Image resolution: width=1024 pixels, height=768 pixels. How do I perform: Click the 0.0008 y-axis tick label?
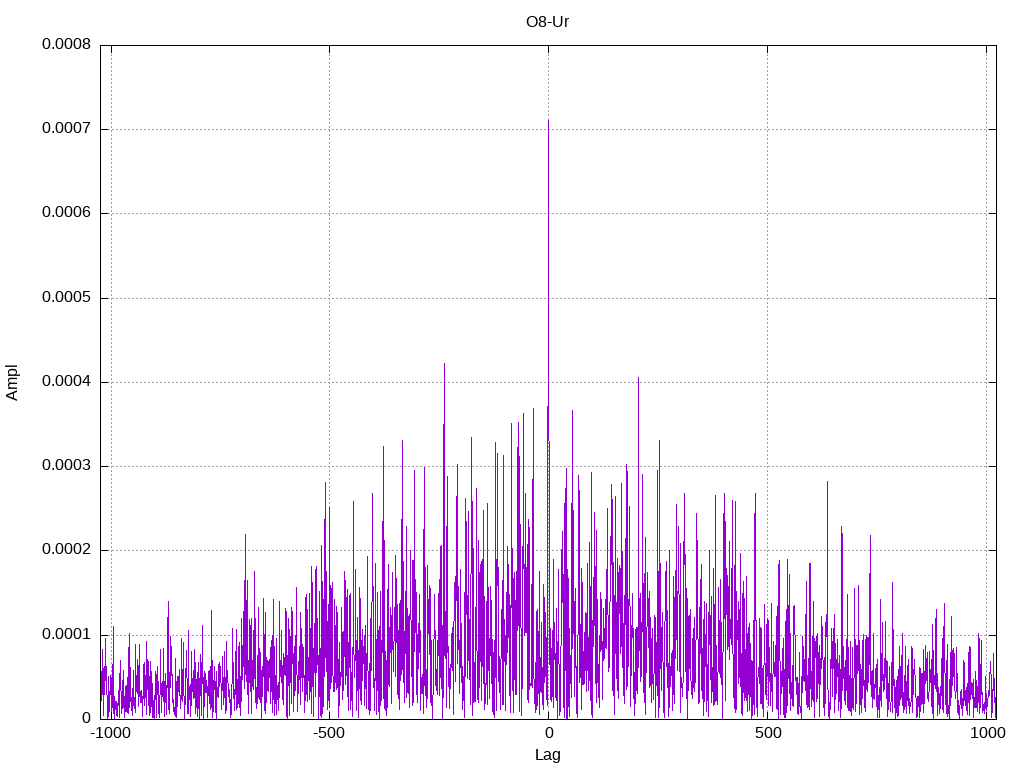tap(67, 44)
